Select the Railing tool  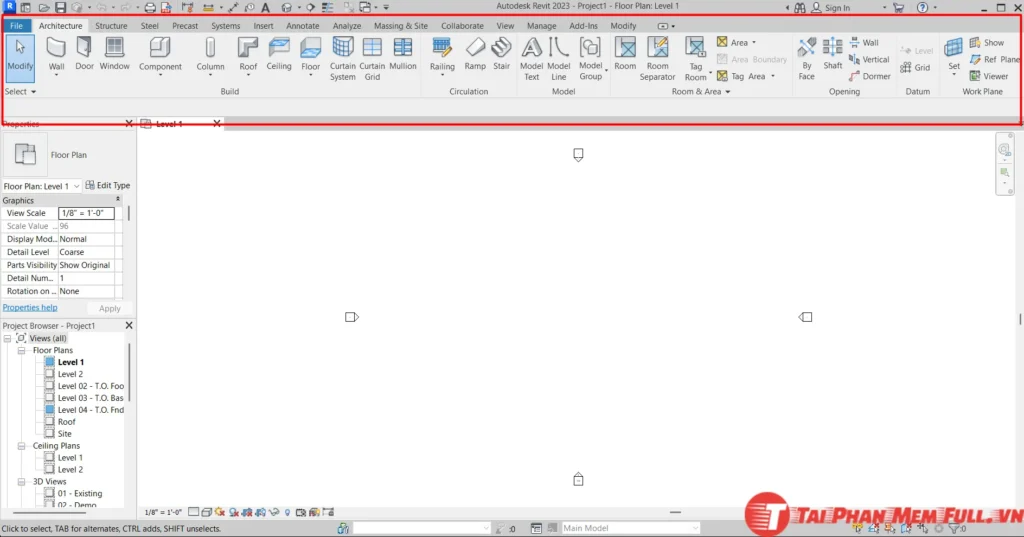(x=442, y=55)
